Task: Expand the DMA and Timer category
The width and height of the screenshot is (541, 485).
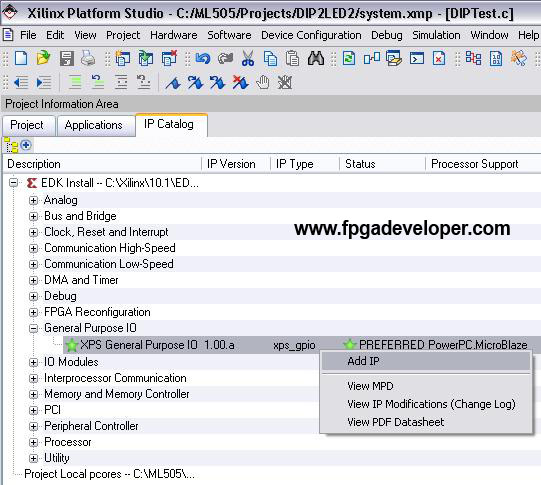Action: pos(33,280)
